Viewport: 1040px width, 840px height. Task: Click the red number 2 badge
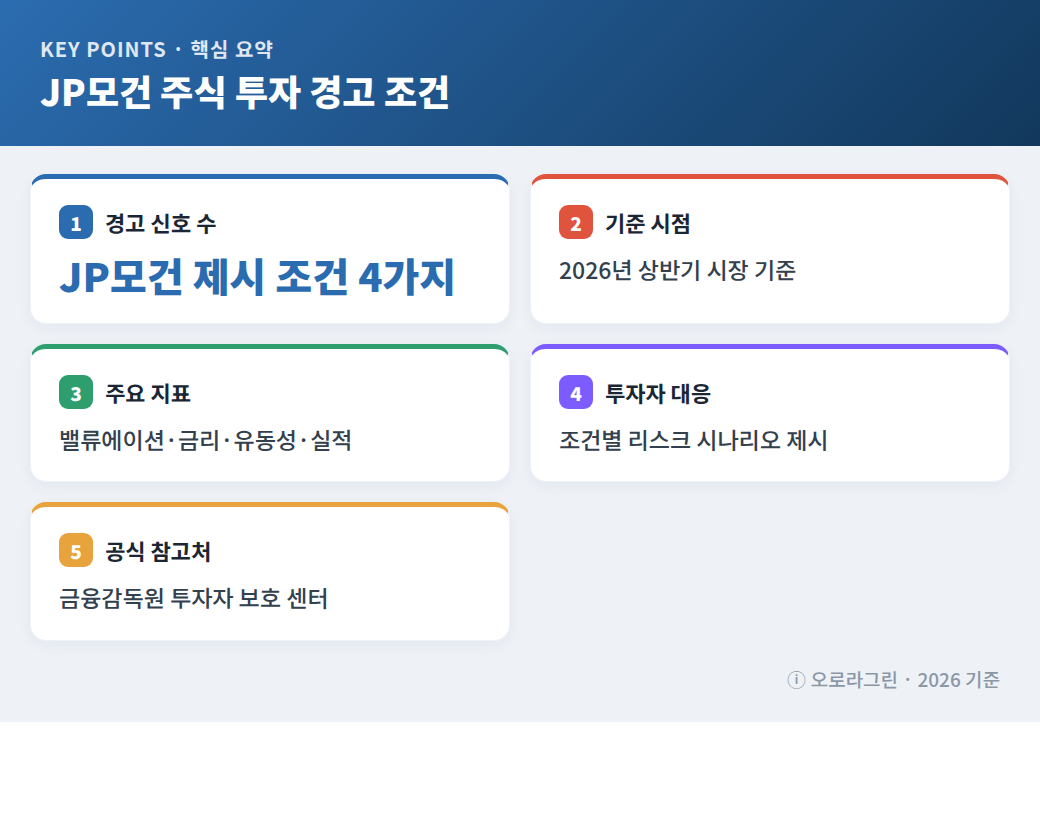(576, 222)
